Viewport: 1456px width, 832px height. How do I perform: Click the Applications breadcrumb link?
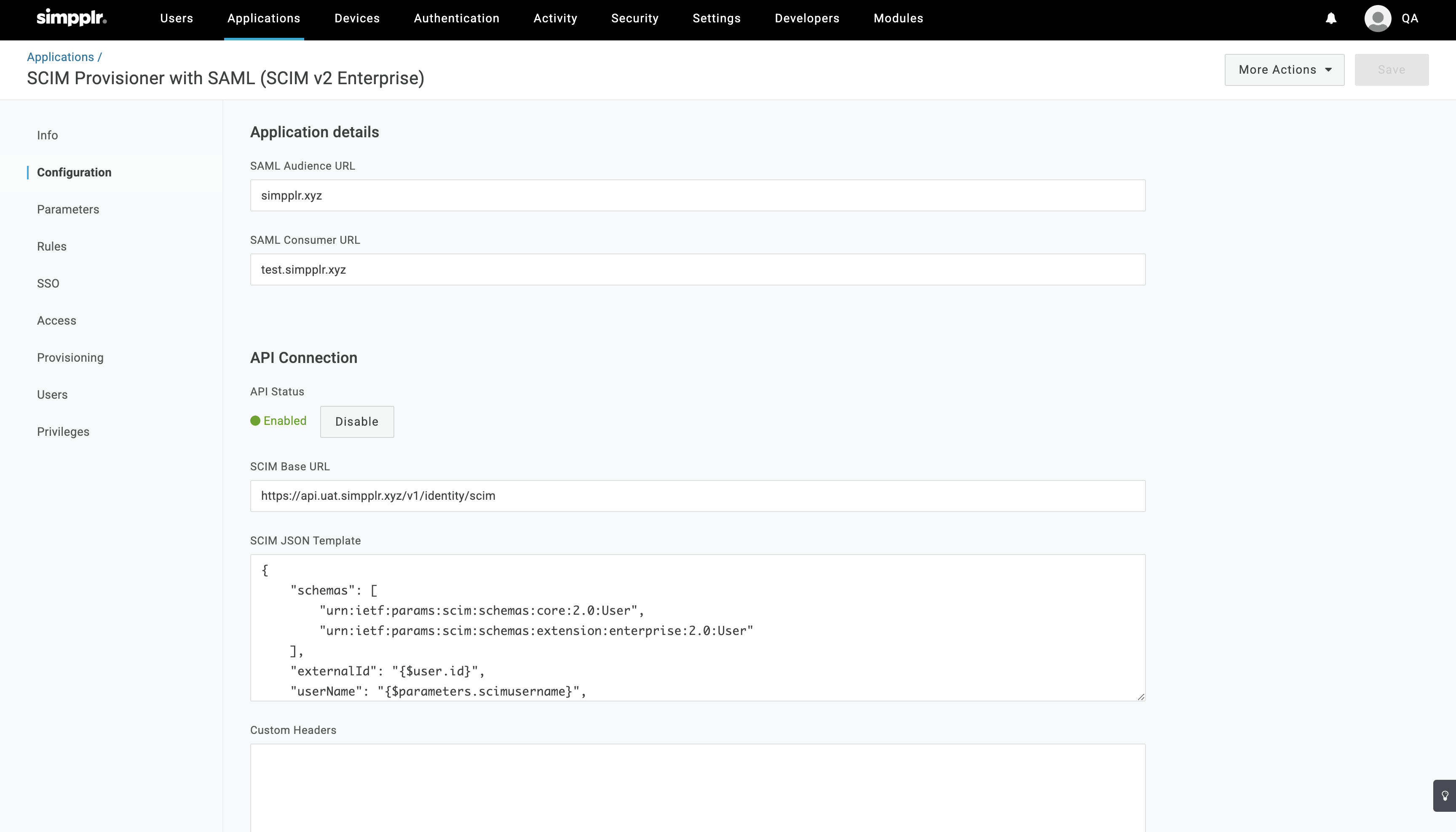60,57
